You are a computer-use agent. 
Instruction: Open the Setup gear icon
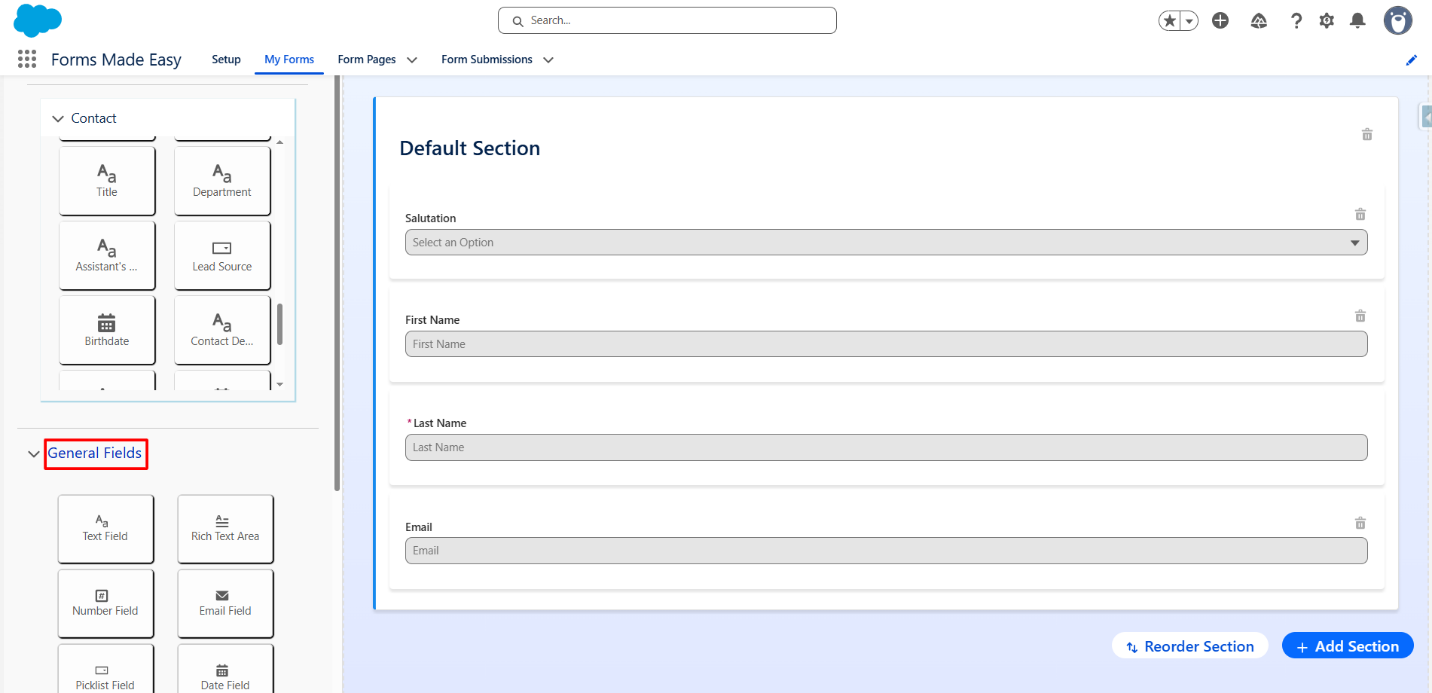point(1327,20)
